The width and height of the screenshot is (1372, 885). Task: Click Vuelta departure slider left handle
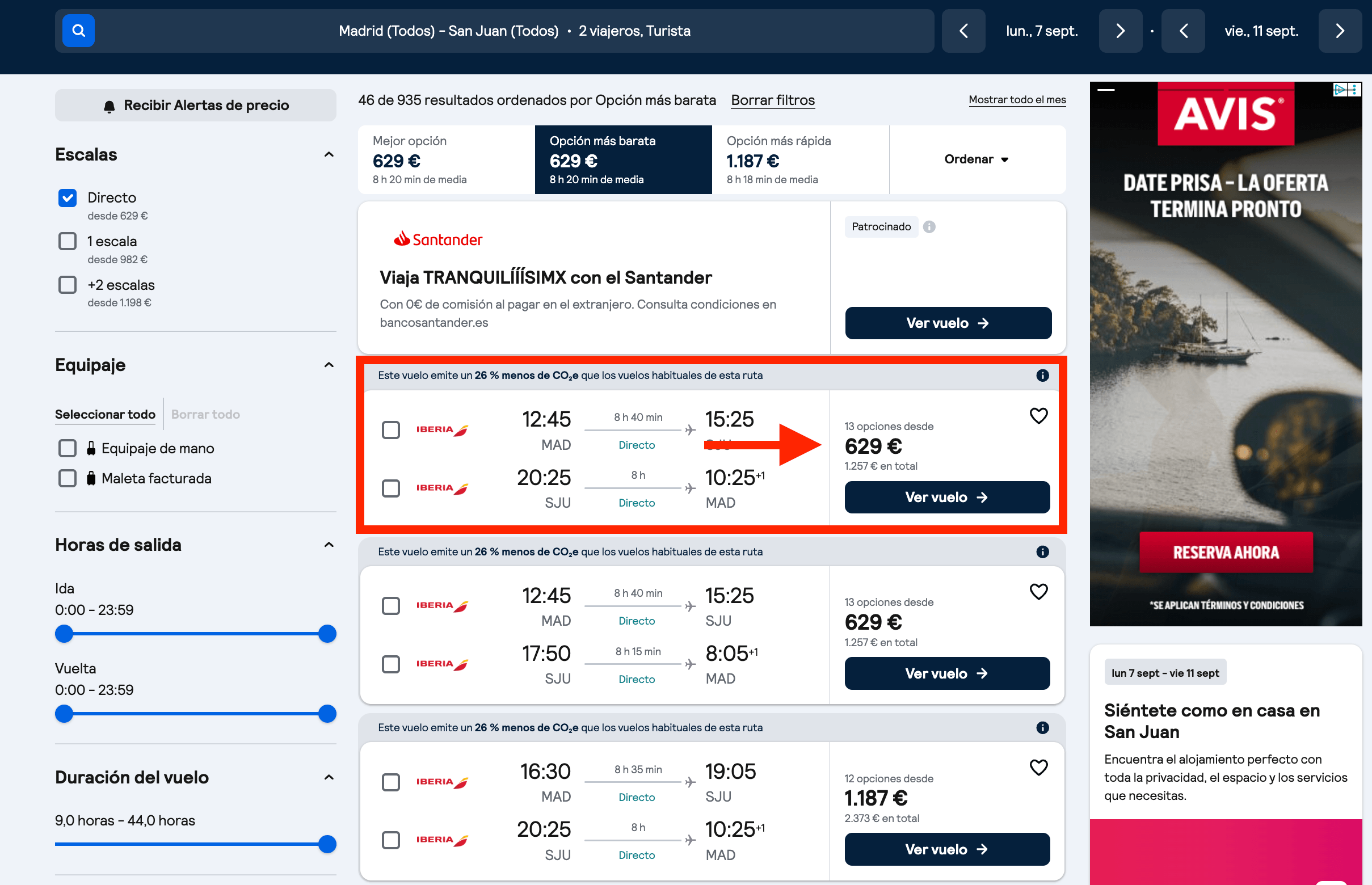64,714
